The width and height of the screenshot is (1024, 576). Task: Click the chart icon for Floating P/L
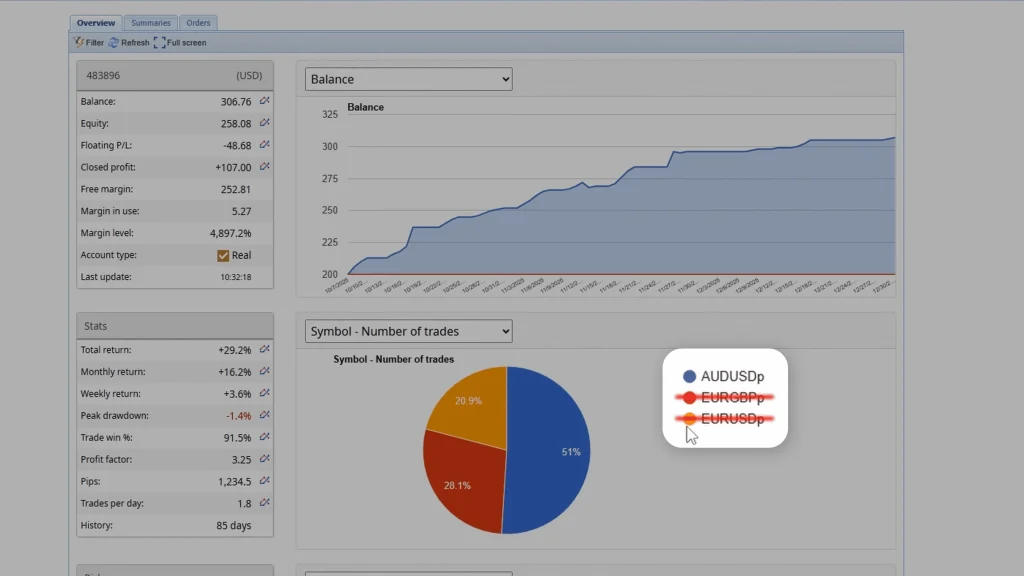[264, 145]
